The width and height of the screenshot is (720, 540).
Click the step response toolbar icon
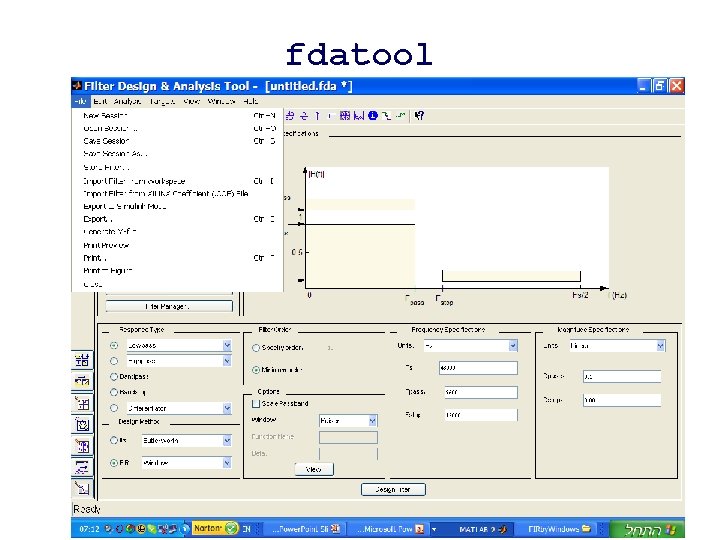click(331, 116)
